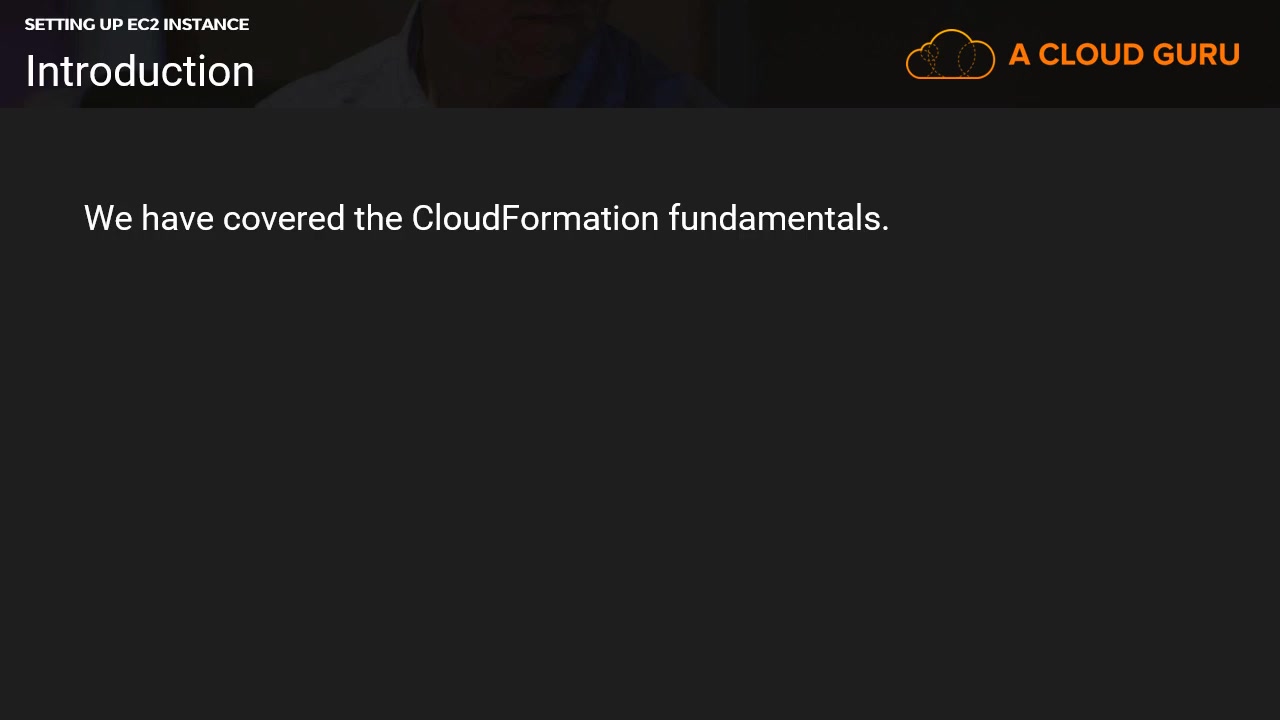Click the period ending the slide sentence
The width and height of the screenshot is (1280, 720).
pos(885,229)
